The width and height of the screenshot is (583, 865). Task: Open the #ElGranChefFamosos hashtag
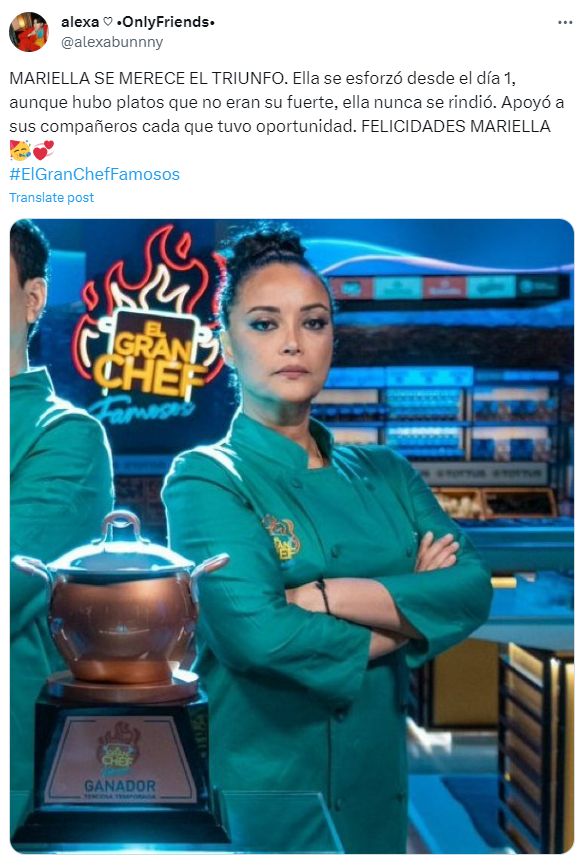point(94,174)
